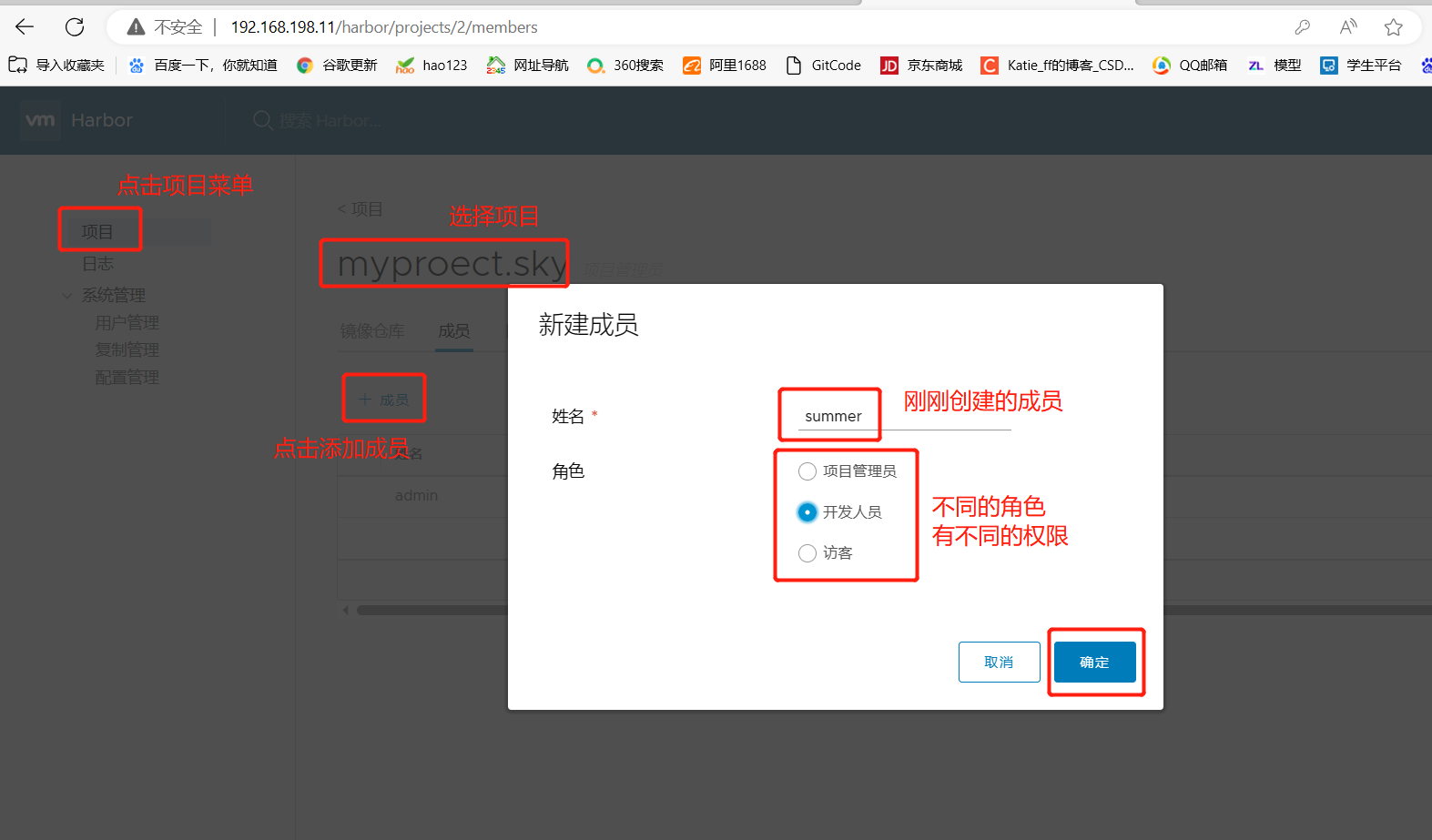The image size is (1432, 840).
Task: Select the 访客 radio button
Action: coord(807,552)
